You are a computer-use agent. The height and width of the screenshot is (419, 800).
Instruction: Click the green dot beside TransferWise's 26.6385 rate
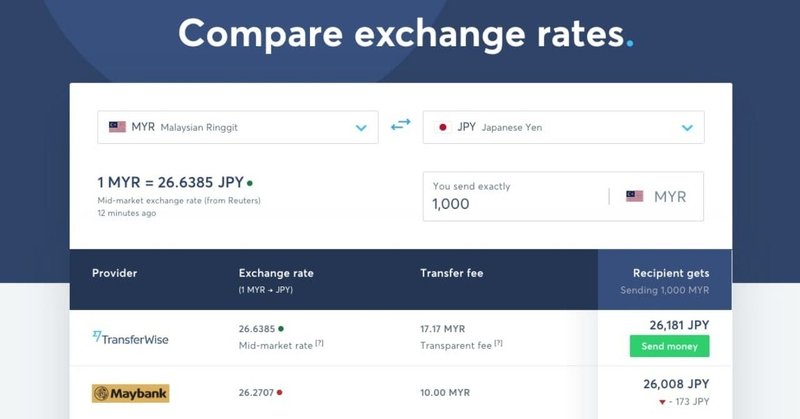[281, 329]
